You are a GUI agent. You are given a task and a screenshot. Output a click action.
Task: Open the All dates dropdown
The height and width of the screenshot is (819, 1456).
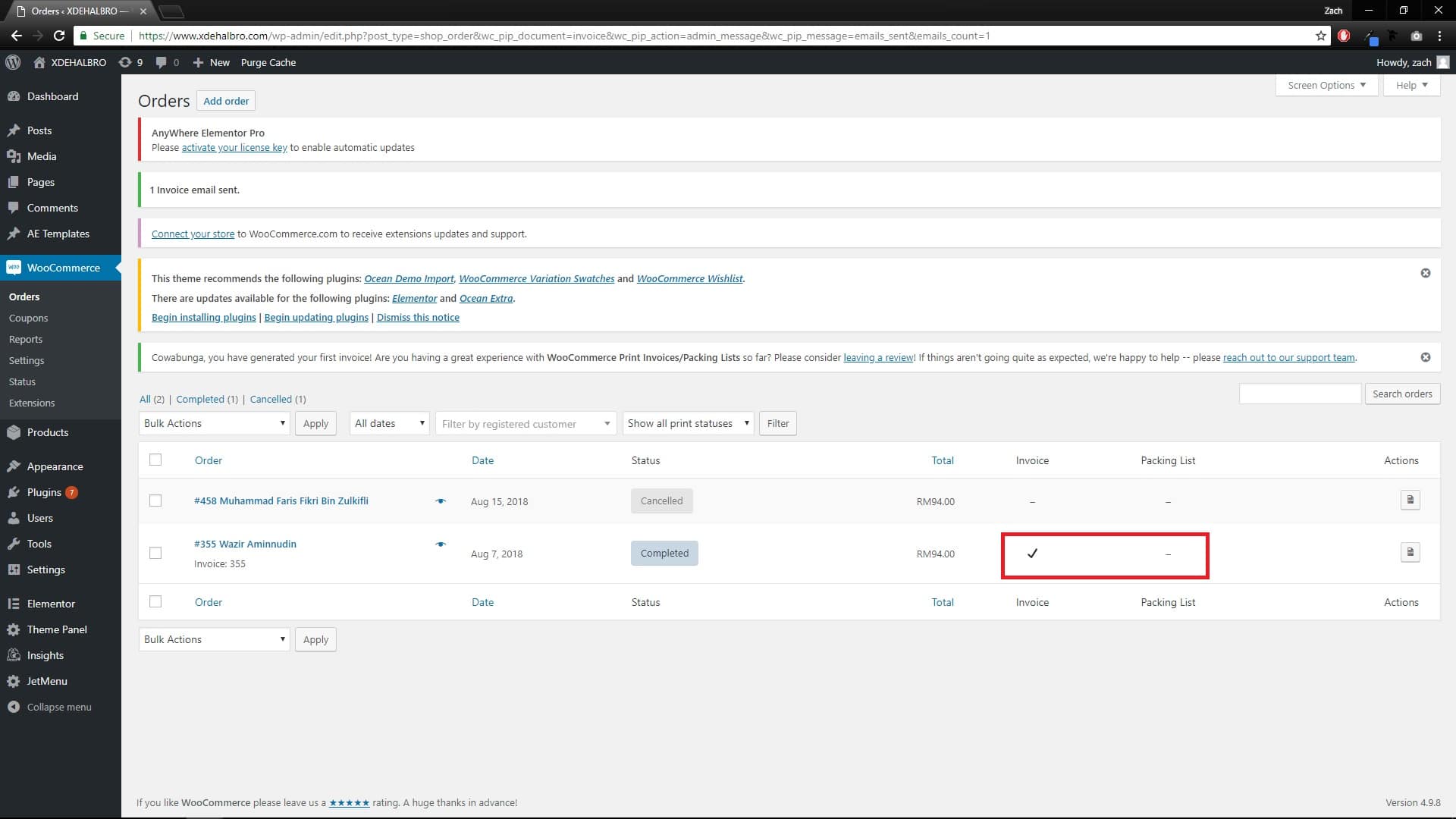tap(390, 423)
